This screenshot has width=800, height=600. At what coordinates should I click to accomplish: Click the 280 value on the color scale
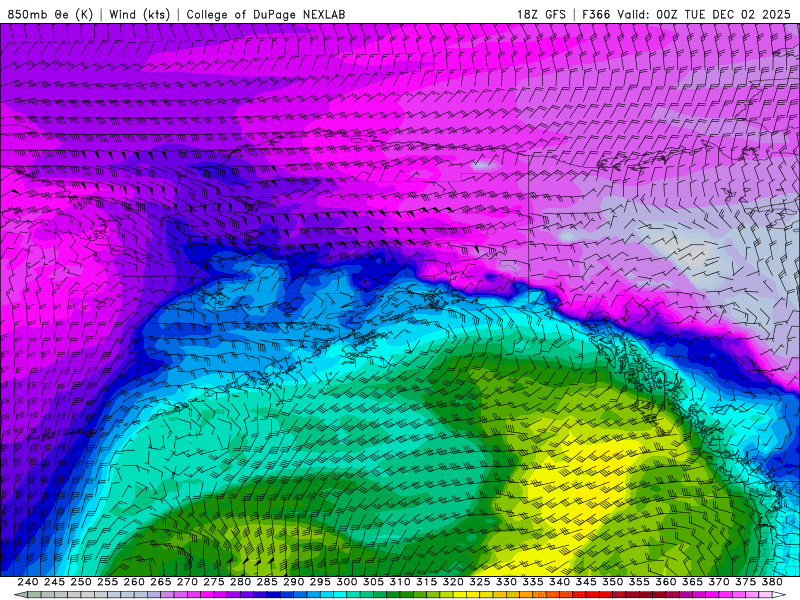[x=240, y=582]
